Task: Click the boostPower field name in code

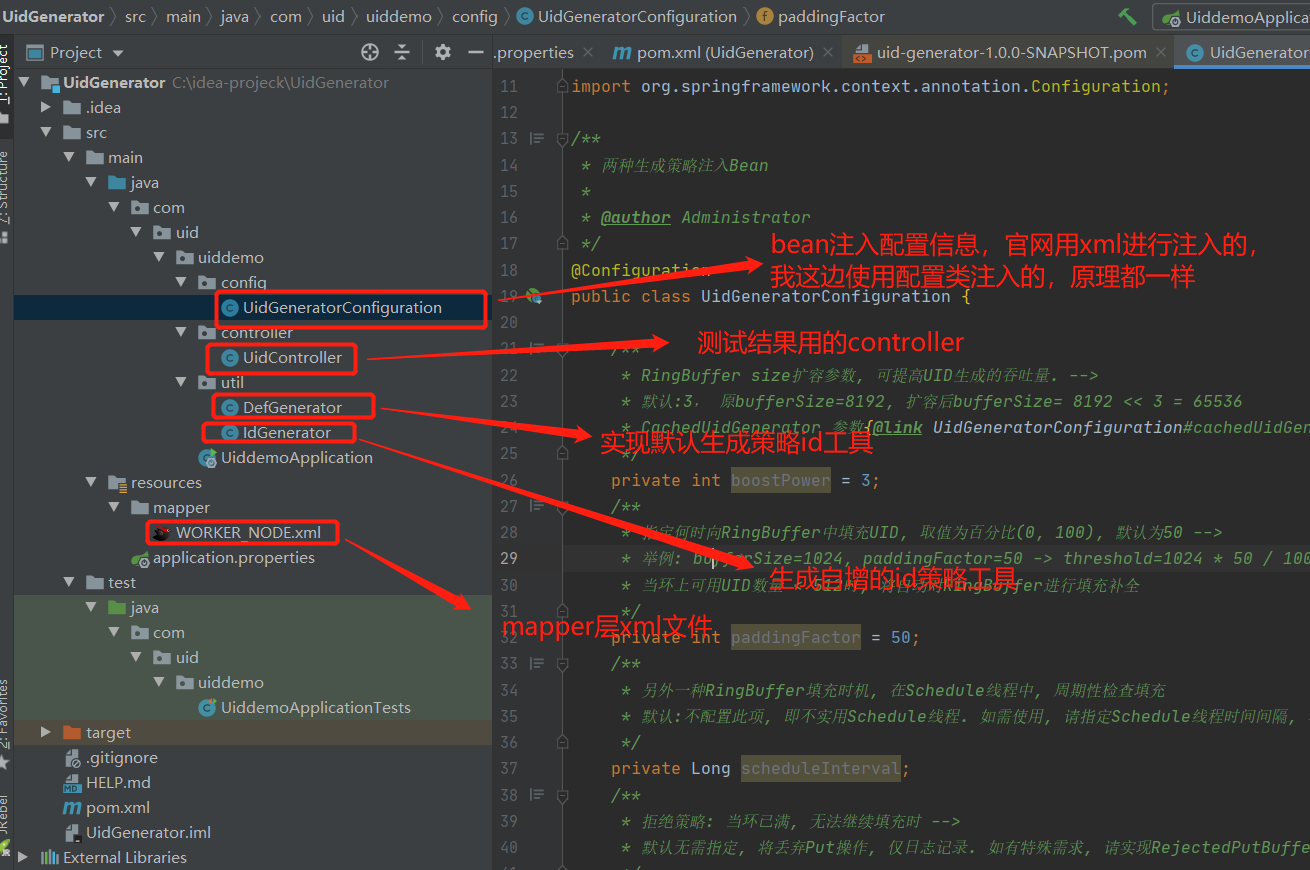Action: click(780, 480)
